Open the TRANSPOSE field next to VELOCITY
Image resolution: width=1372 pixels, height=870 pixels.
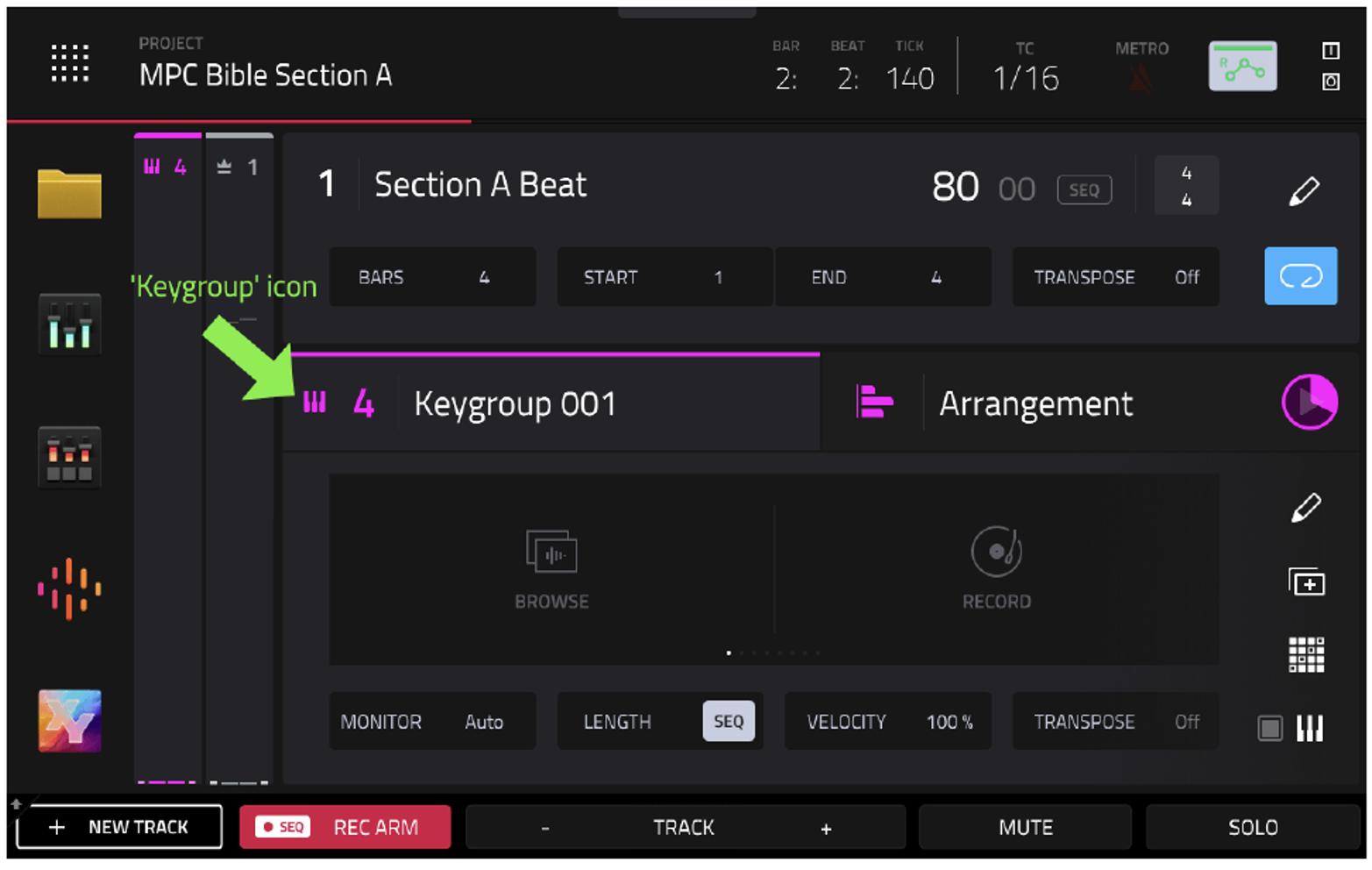tap(1115, 721)
